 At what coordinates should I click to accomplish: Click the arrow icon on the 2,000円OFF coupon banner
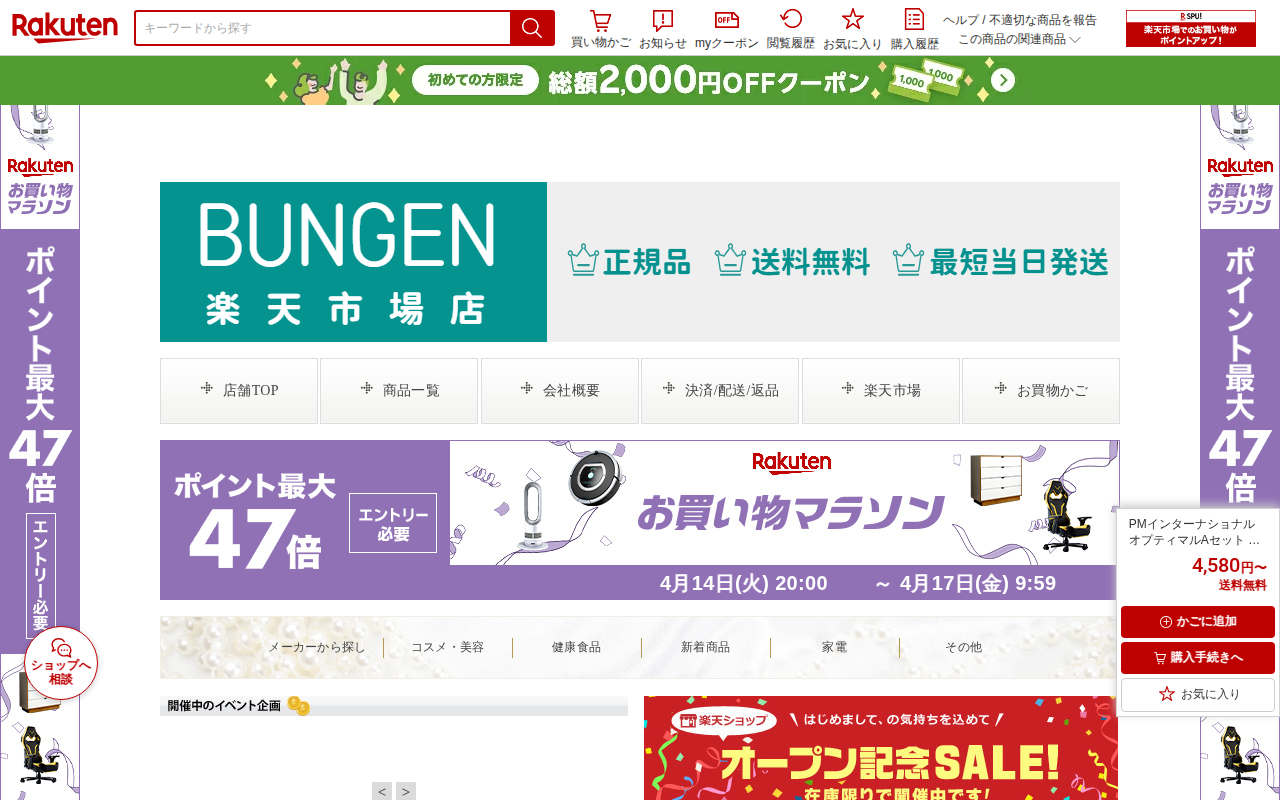[1003, 80]
